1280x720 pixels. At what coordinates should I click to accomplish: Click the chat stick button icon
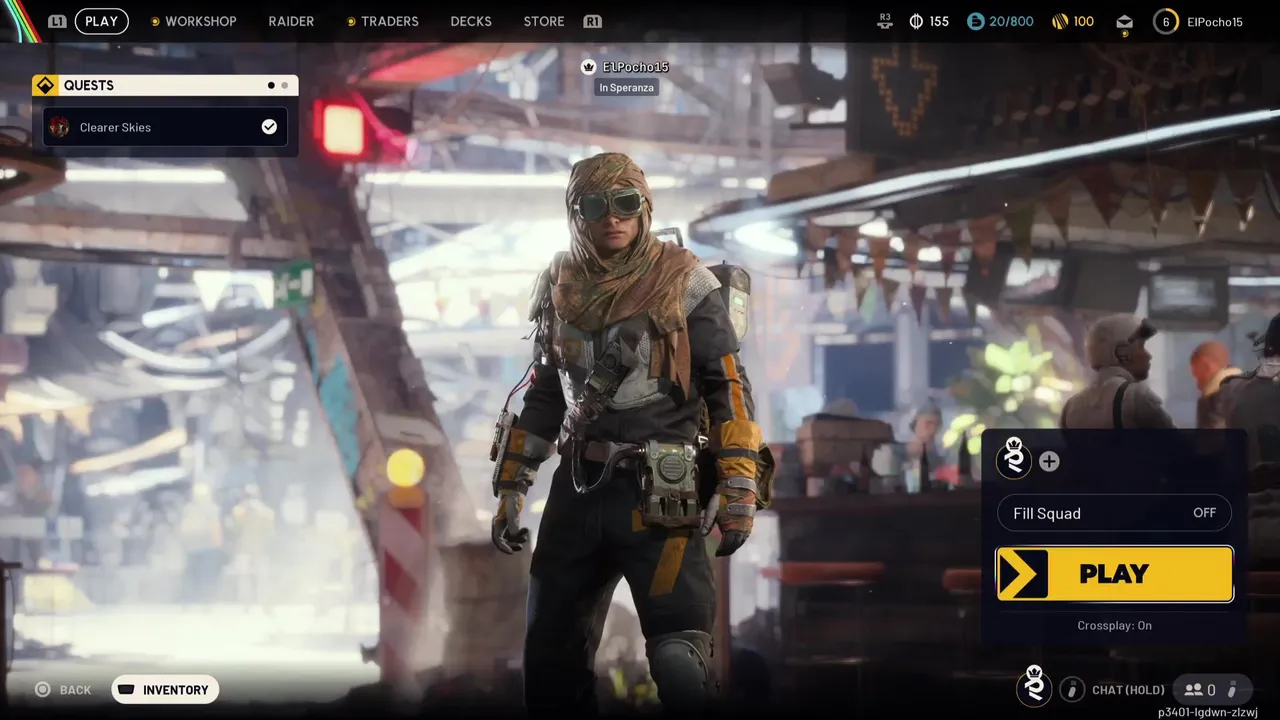pos(1071,689)
